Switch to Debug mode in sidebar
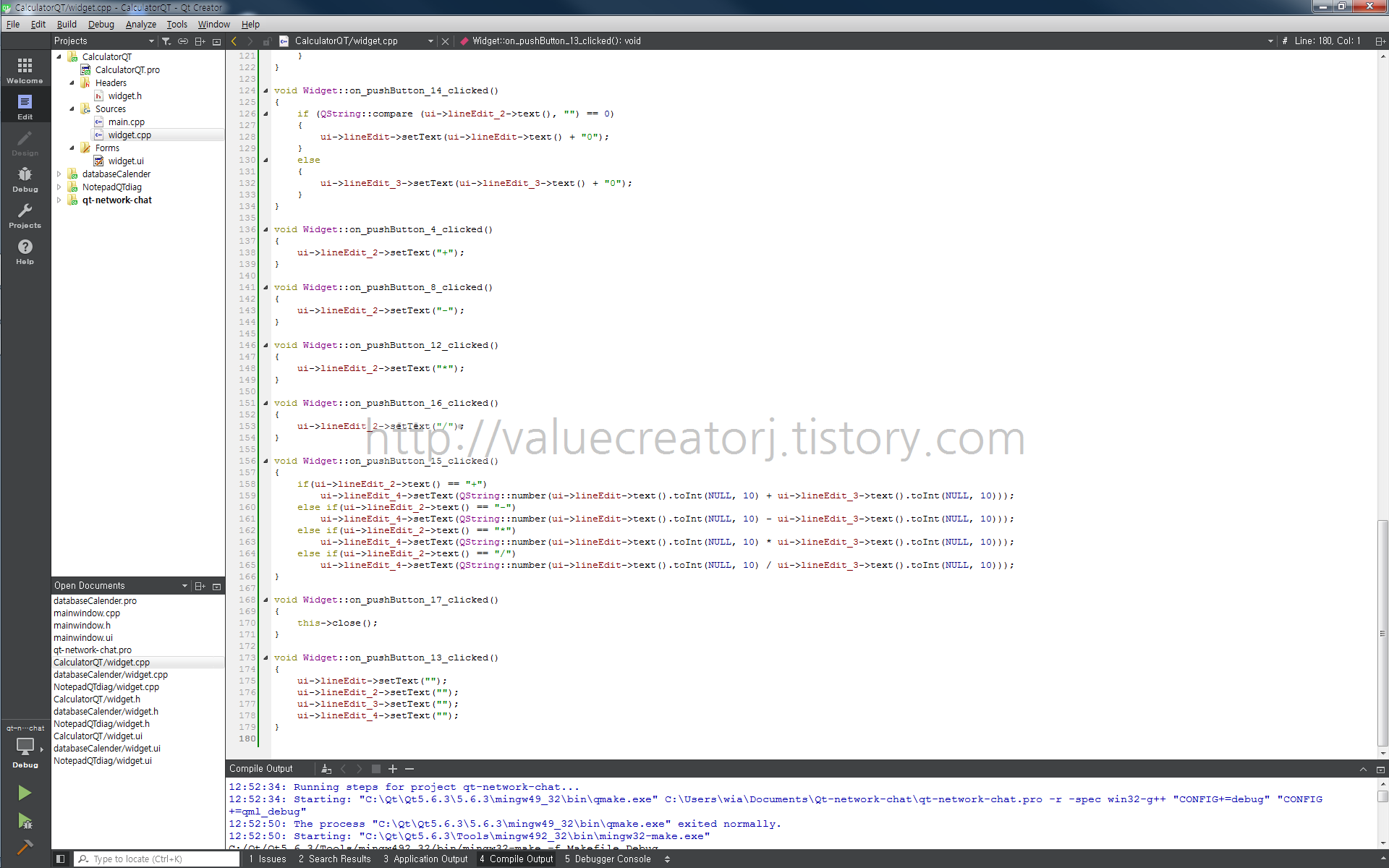The image size is (1389, 868). point(25,179)
